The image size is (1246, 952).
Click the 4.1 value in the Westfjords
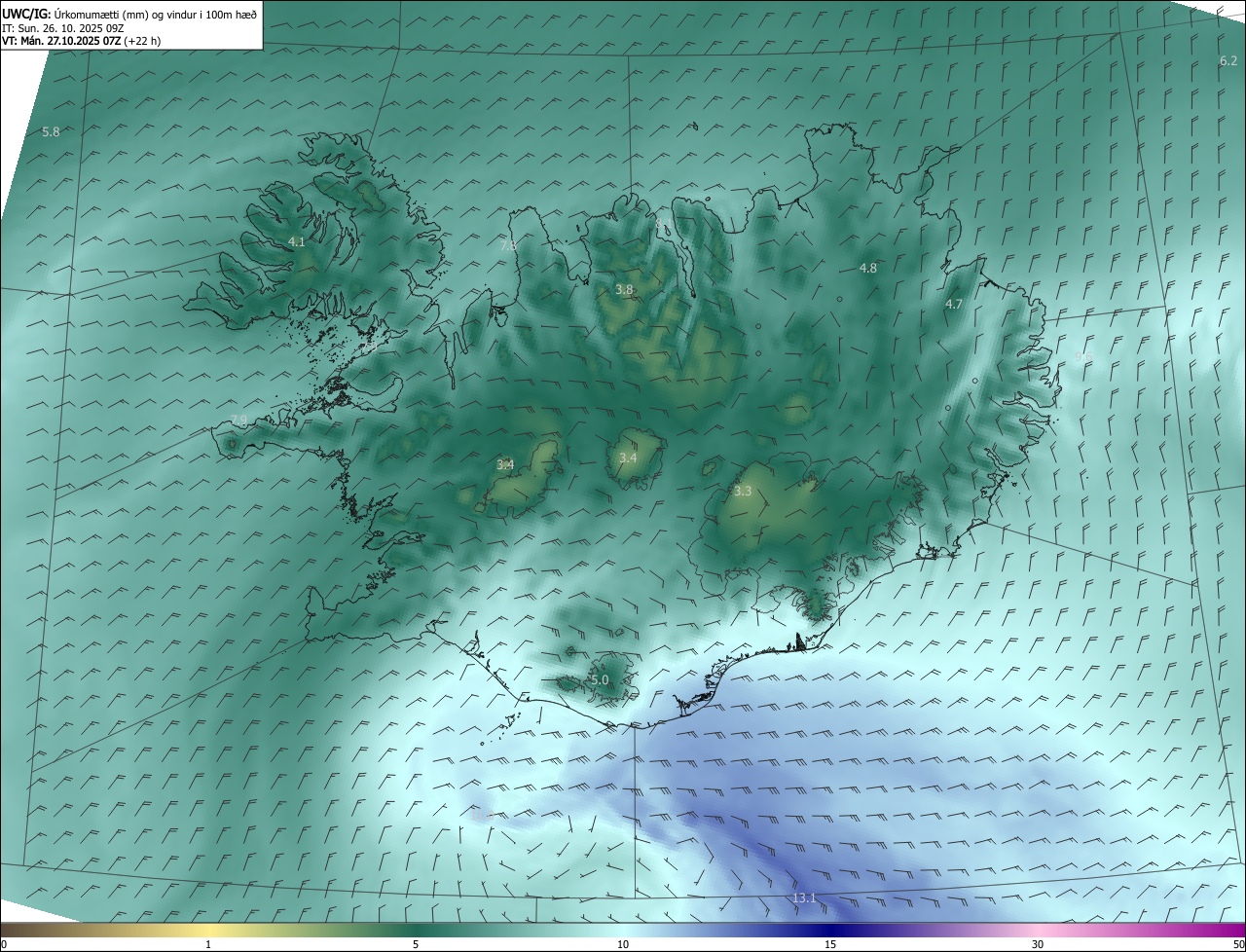click(x=297, y=241)
